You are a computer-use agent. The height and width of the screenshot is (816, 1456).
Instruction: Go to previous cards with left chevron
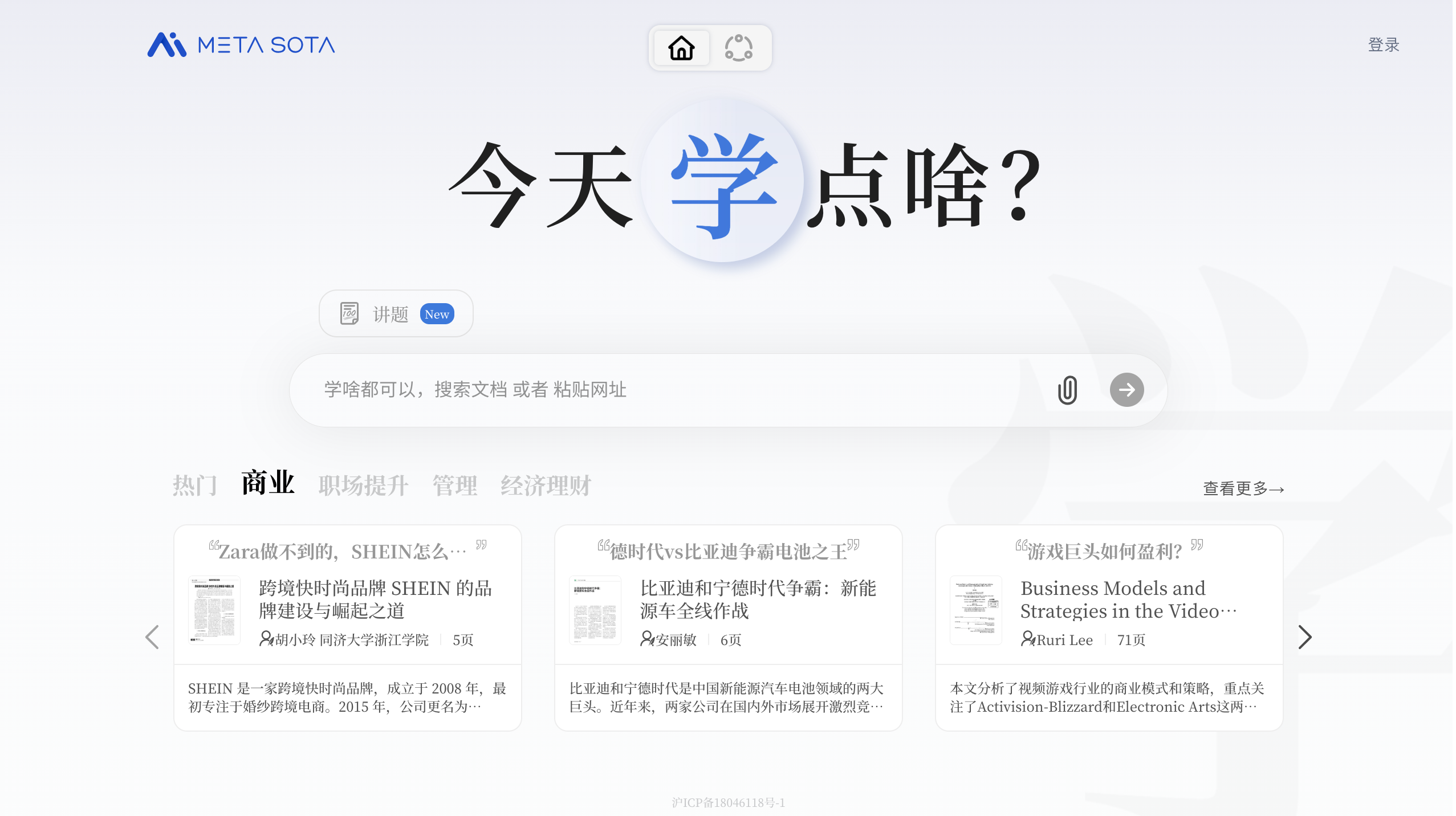tap(152, 637)
